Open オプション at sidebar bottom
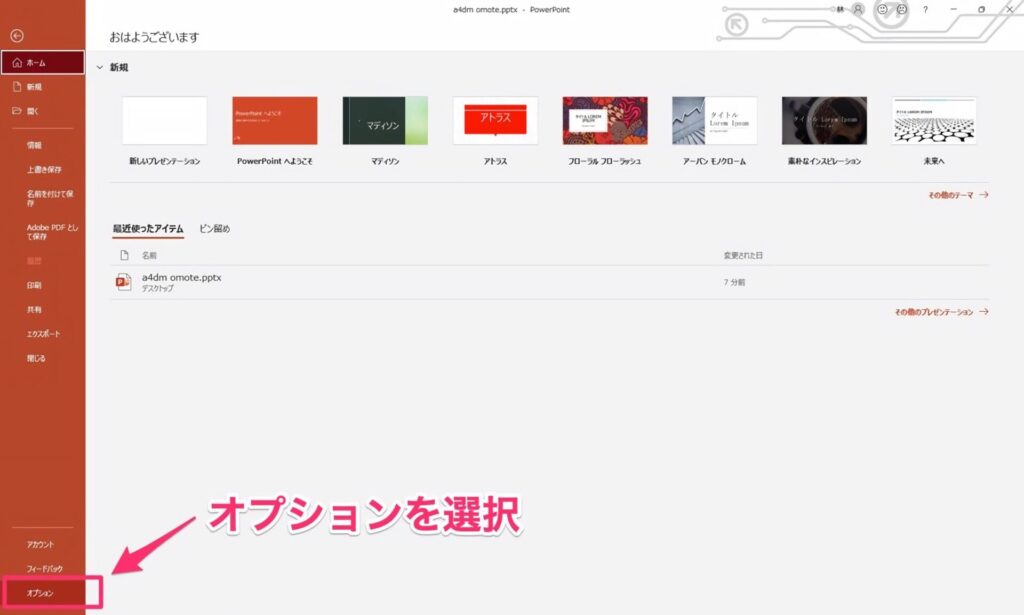The width and height of the screenshot is (1024, 615). [42, 593]
